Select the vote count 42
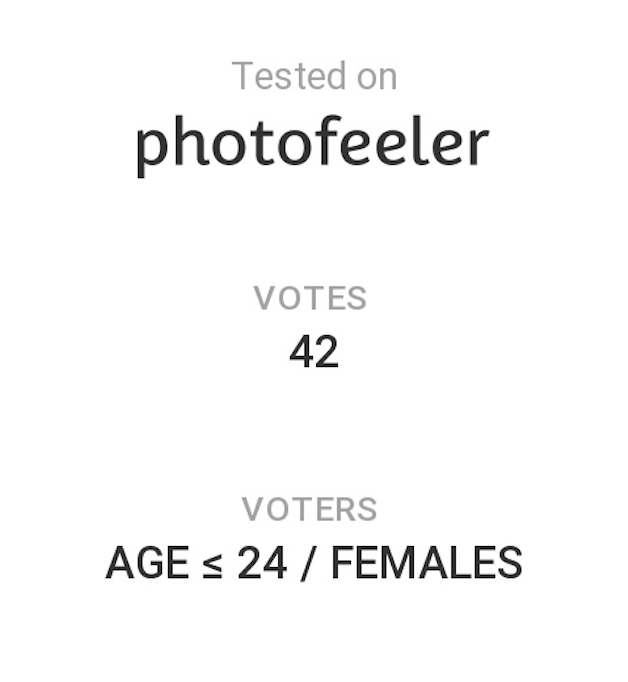This screenshot has width=628, height=682. click(314, 351)
